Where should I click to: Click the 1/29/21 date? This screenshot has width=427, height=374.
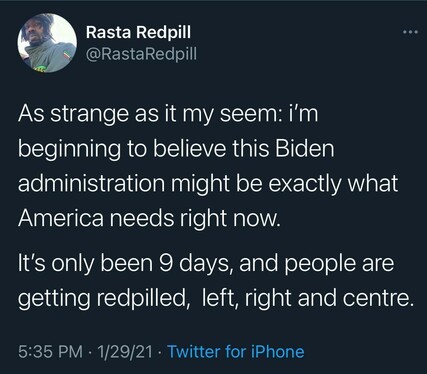[124, 352]
